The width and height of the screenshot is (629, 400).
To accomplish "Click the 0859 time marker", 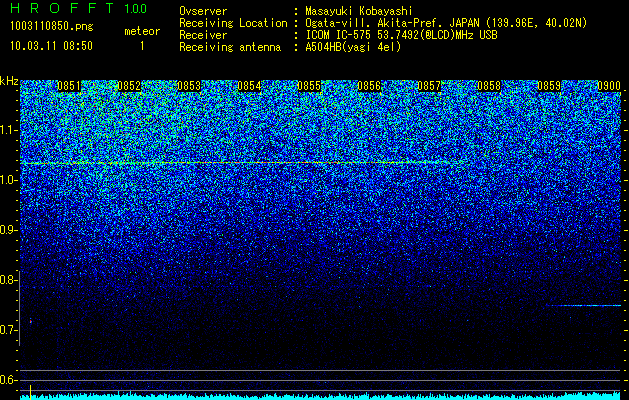I will click(x=549, y=86).
